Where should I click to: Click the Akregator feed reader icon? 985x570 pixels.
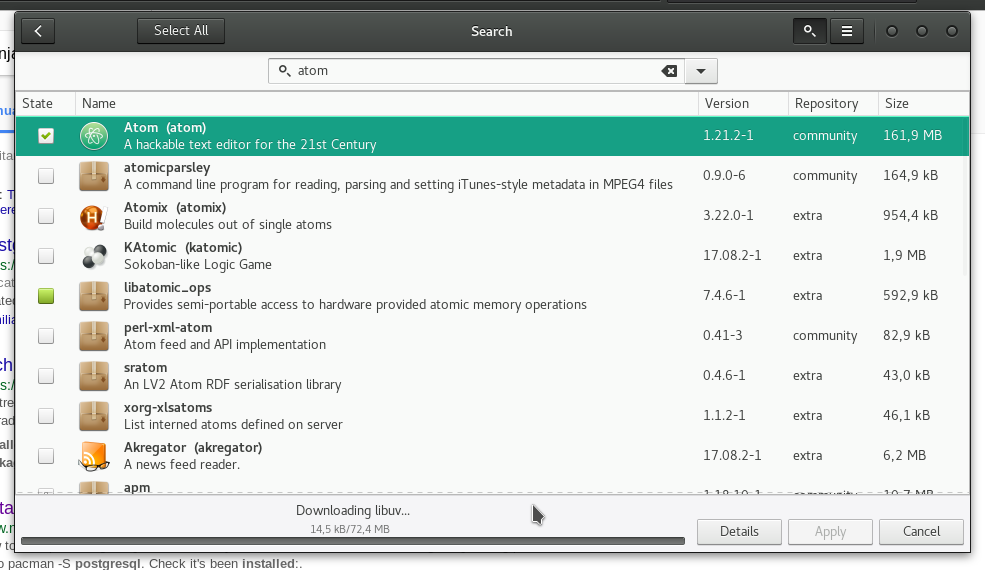pyautogui.click(x=94, y=456)
